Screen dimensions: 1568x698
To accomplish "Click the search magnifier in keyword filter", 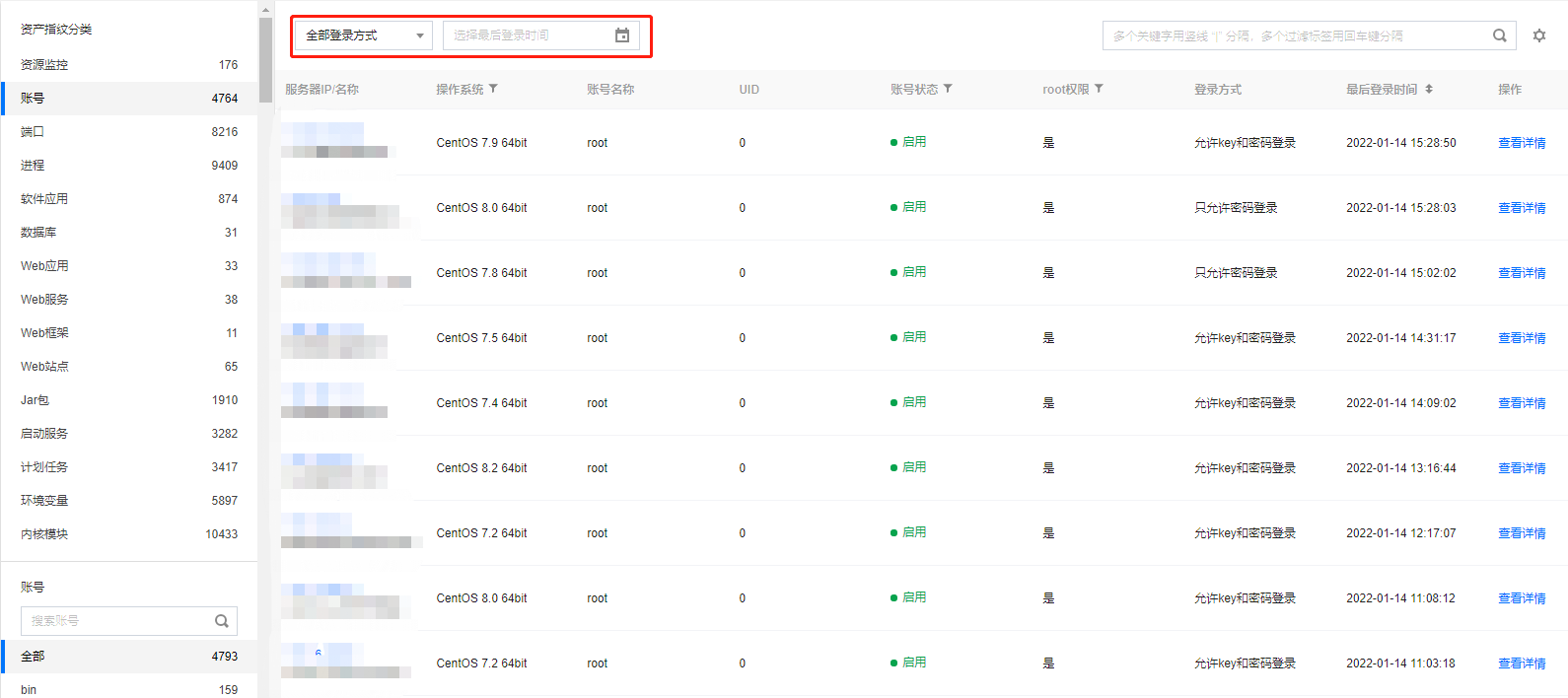I will point(1499,35).
